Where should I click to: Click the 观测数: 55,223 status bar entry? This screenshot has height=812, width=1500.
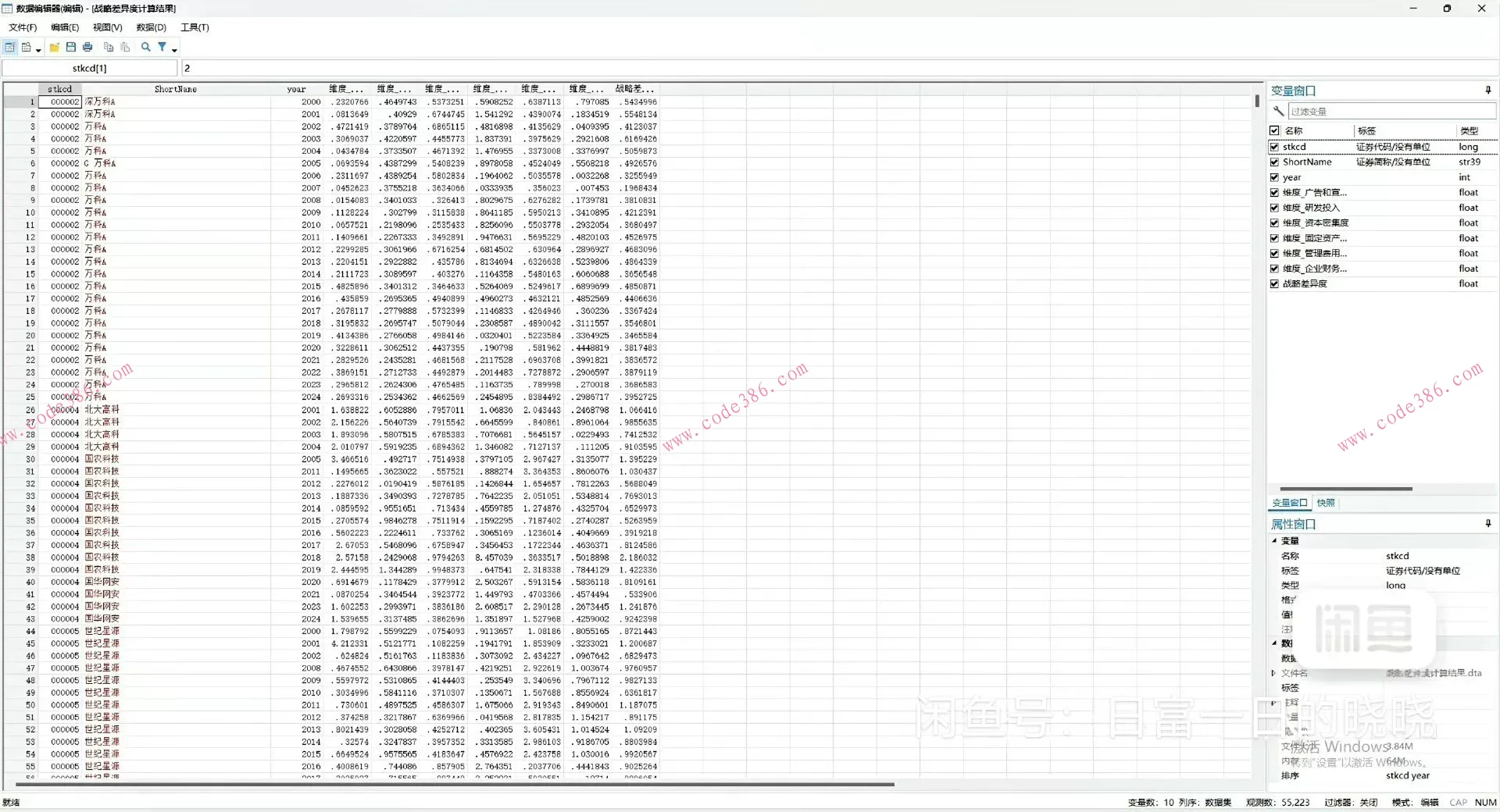(1278, 802)
